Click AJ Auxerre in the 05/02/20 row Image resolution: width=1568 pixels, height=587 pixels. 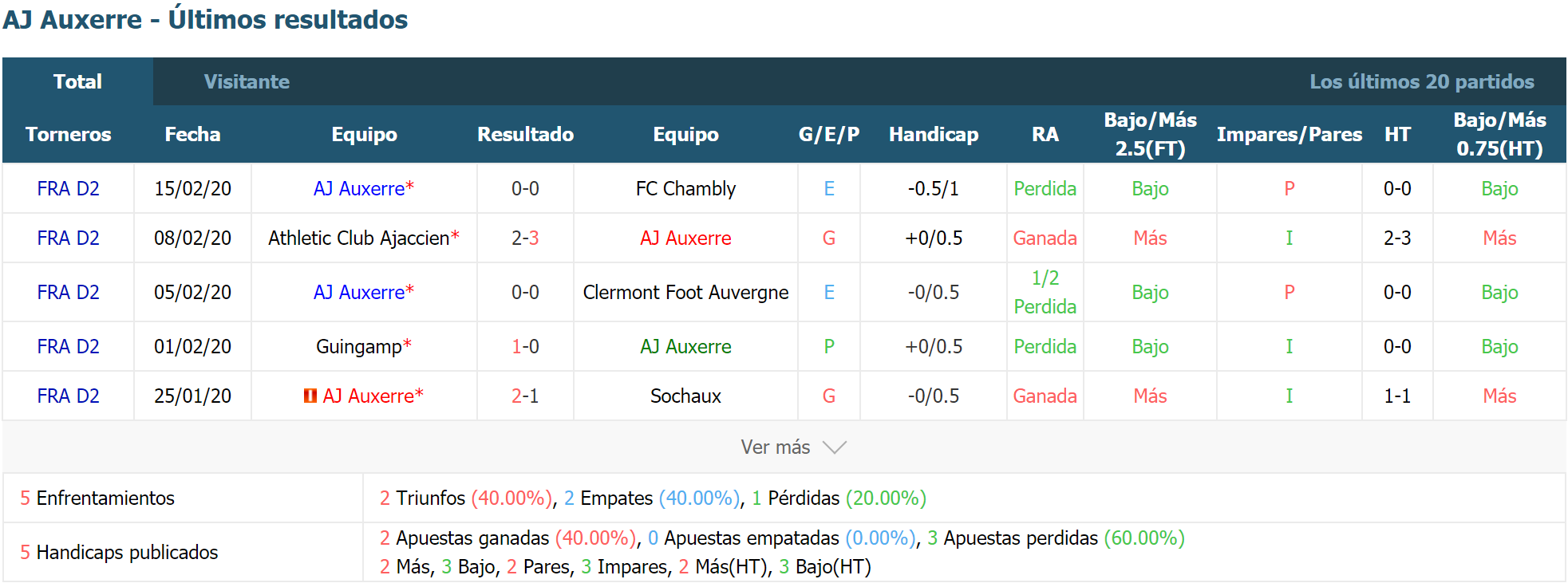(x=359, y=293)
